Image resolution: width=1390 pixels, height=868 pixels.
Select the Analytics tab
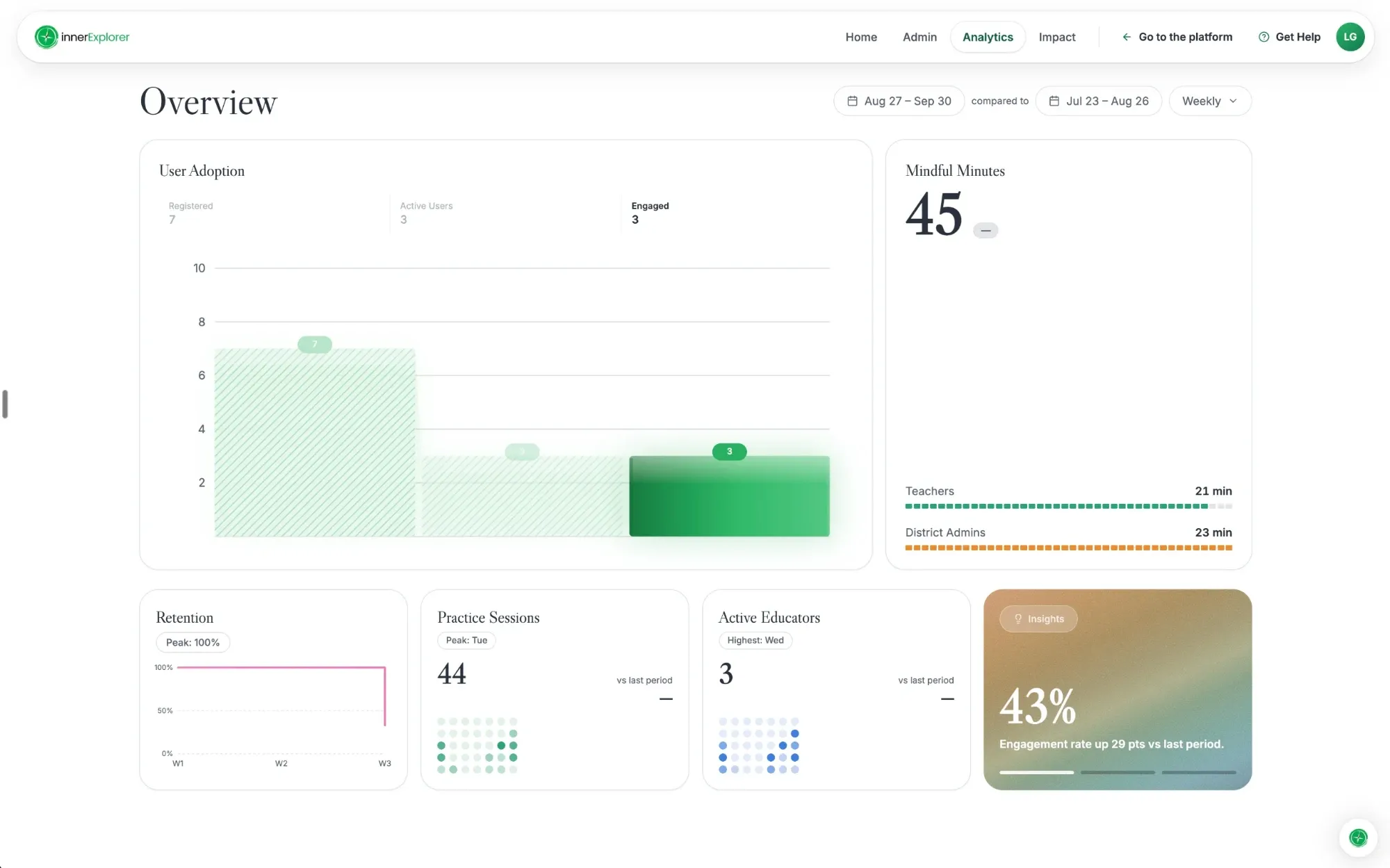pos(988,37)
